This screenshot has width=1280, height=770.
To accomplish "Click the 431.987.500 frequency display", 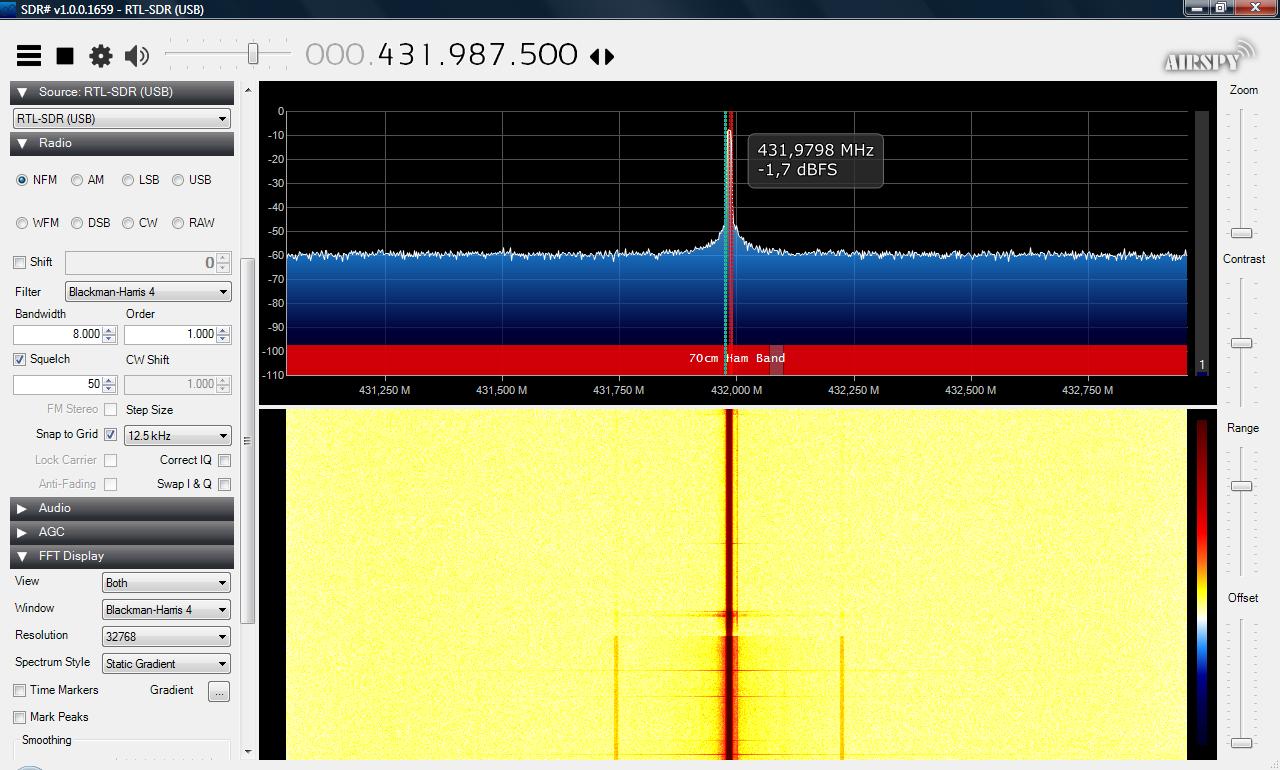I will coord(441,54).
